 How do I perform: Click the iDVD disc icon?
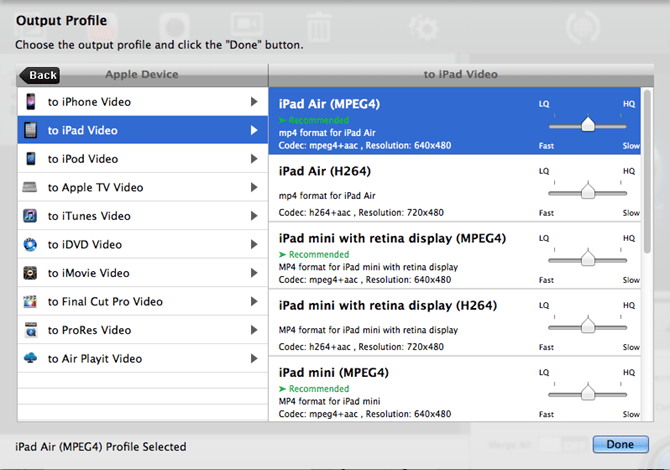pyautogui.click(x=30, y=244)
